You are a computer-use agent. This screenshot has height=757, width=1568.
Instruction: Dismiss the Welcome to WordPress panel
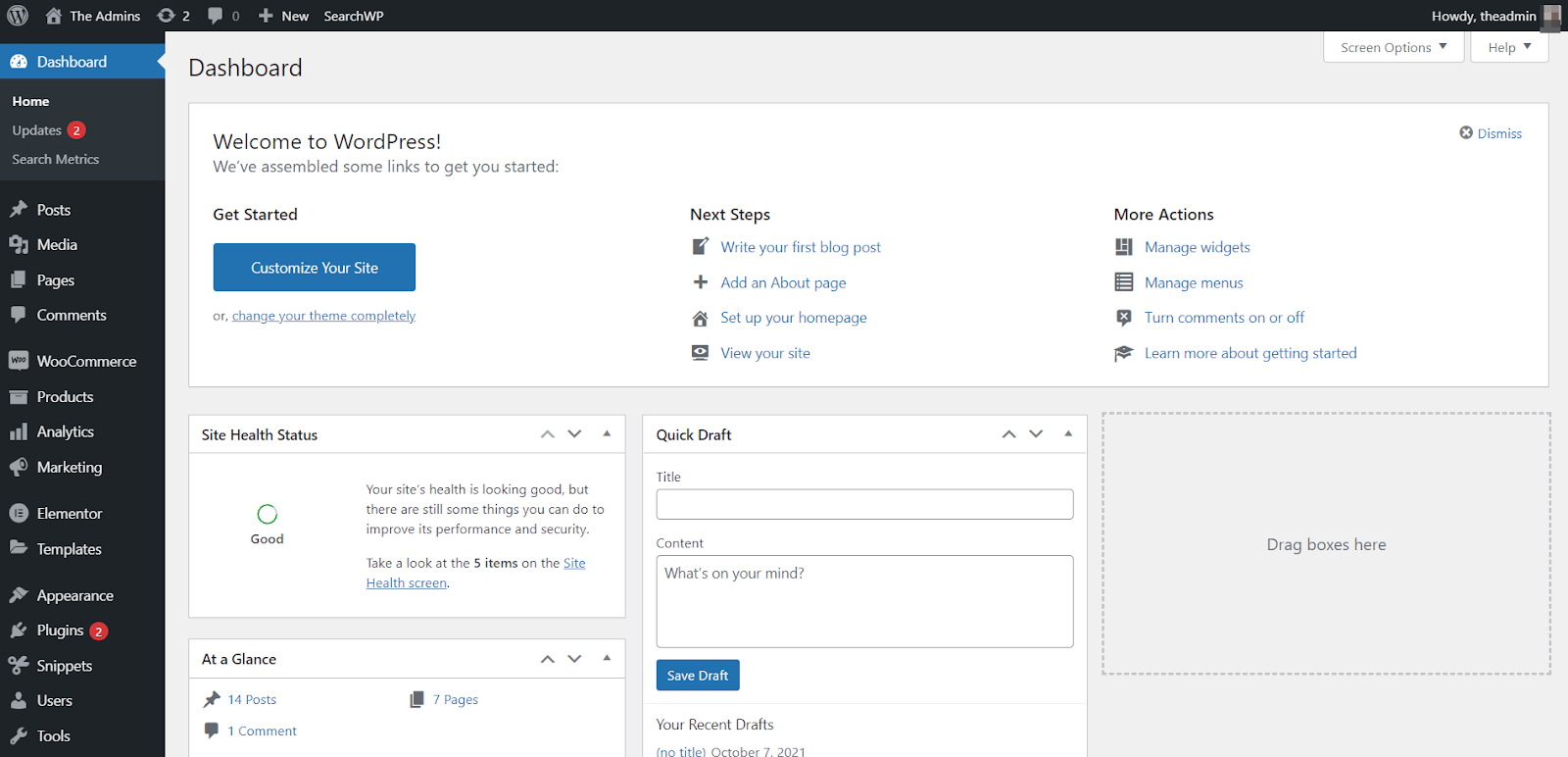tap(1491, 133)
